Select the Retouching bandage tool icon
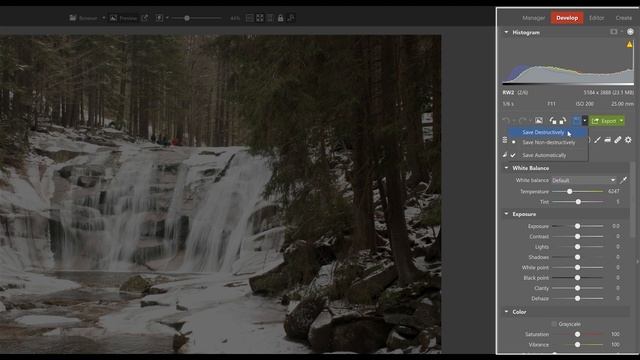 pos(618,140)
